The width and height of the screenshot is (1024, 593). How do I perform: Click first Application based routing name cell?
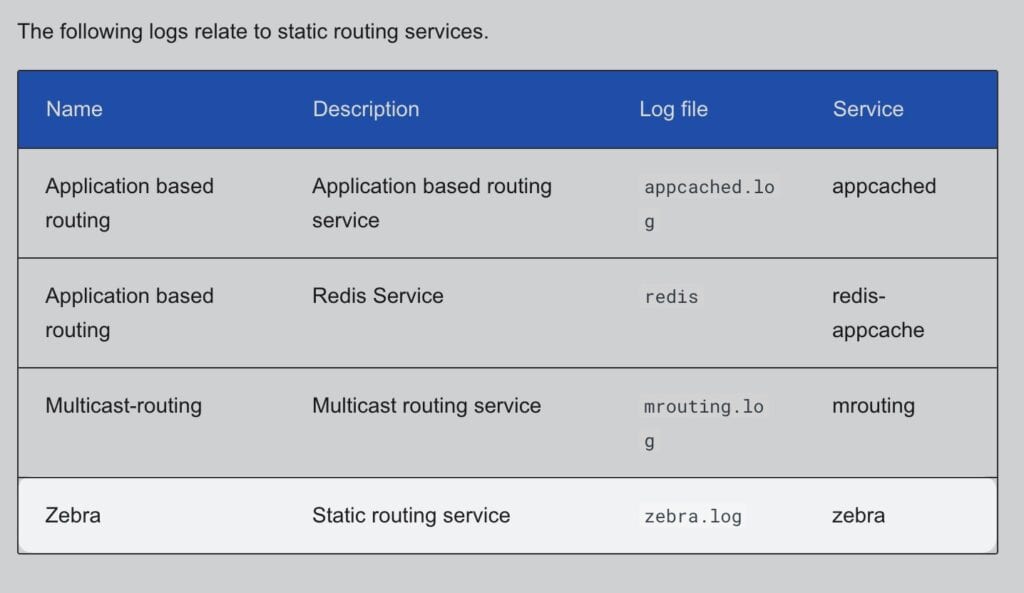pyautogui.click(x=129, y=203)
